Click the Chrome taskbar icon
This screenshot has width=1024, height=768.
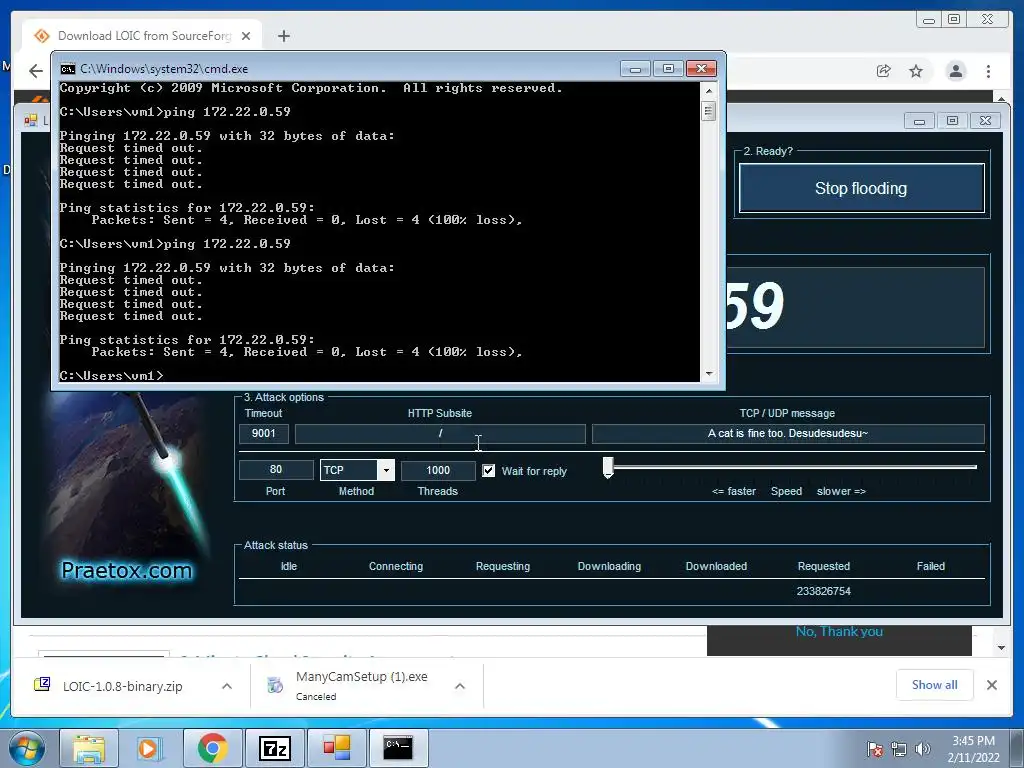[x=212, y=748]
